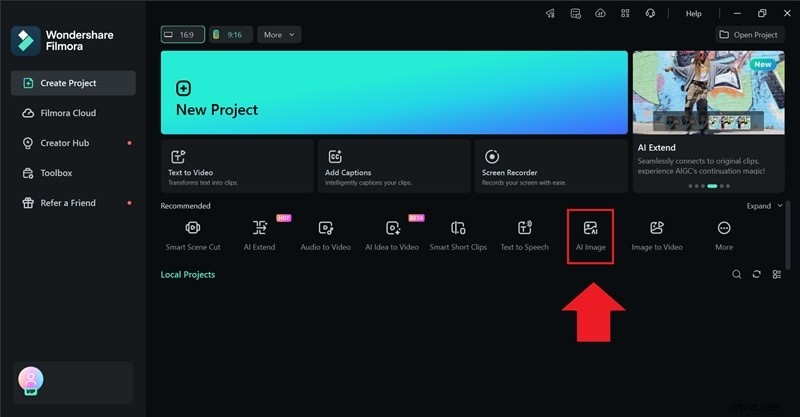Viewport: 800px width, 417px height.
Task: Open the Text to Speech feature
Action: coord(524,234)
